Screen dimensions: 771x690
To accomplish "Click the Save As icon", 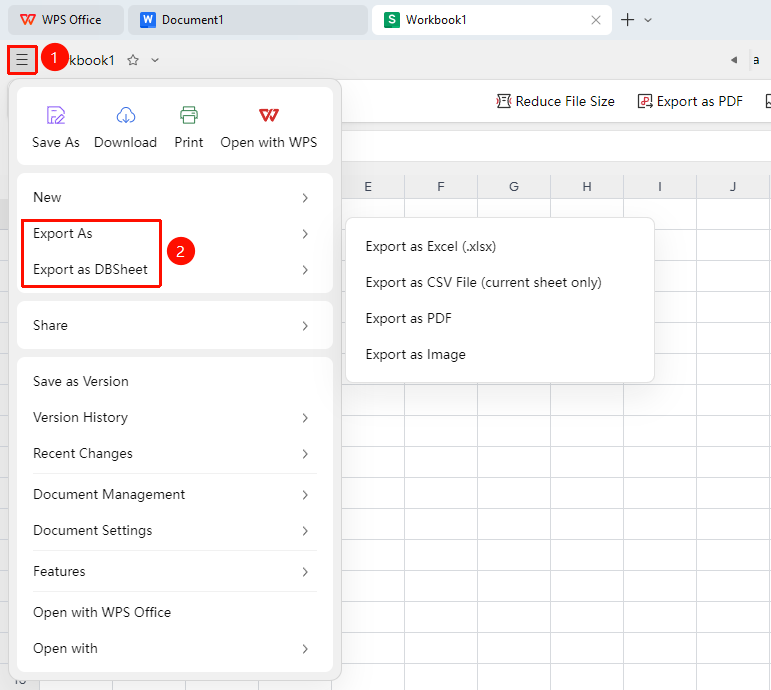I will coord(56,115).
